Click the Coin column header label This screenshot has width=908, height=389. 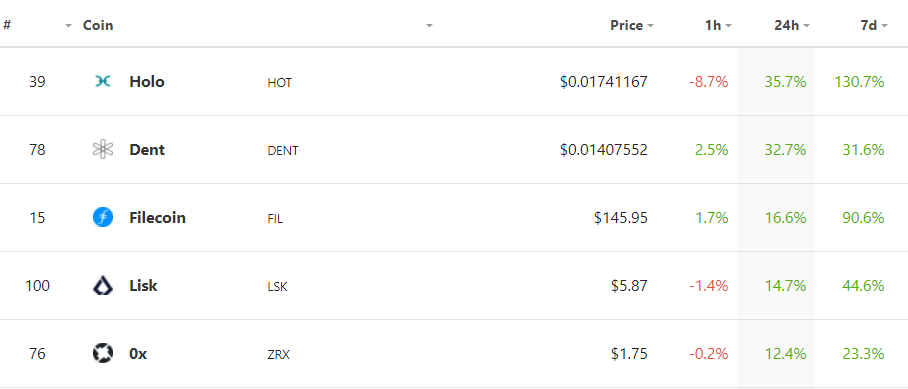[98, 25]
